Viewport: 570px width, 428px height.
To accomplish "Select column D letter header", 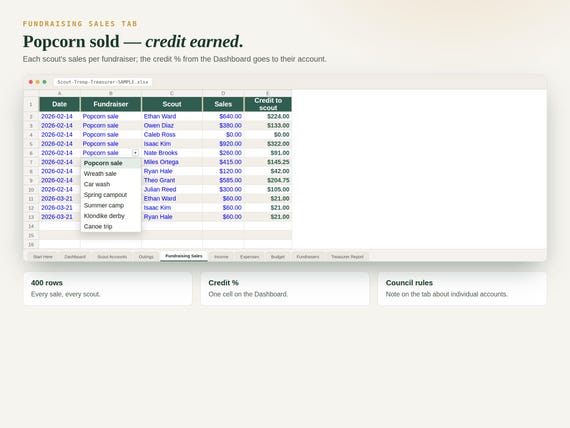I will pos(223,93).
